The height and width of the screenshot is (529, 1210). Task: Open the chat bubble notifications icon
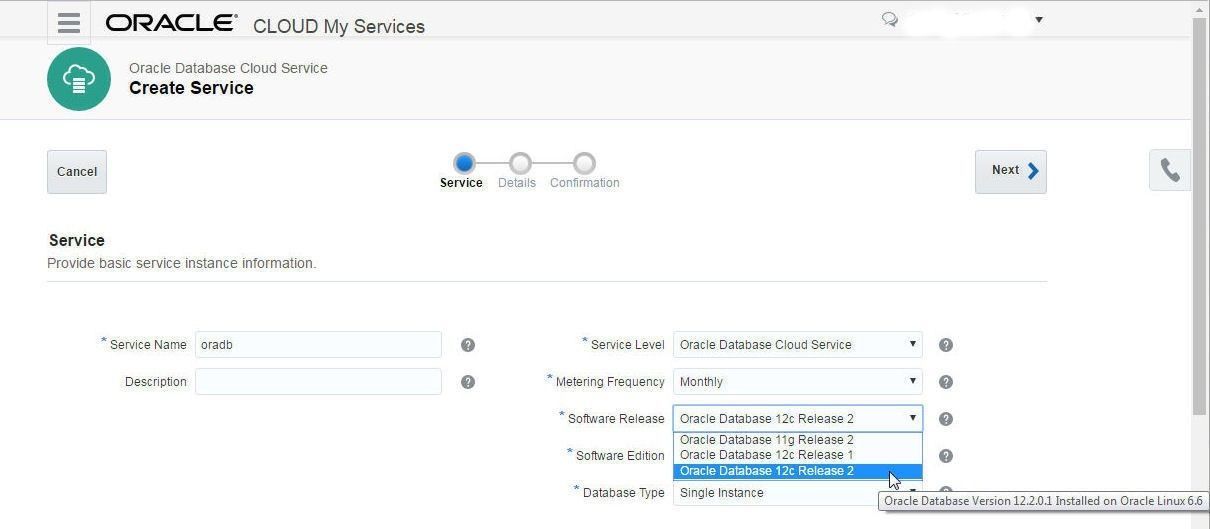[x=889, y=19]
